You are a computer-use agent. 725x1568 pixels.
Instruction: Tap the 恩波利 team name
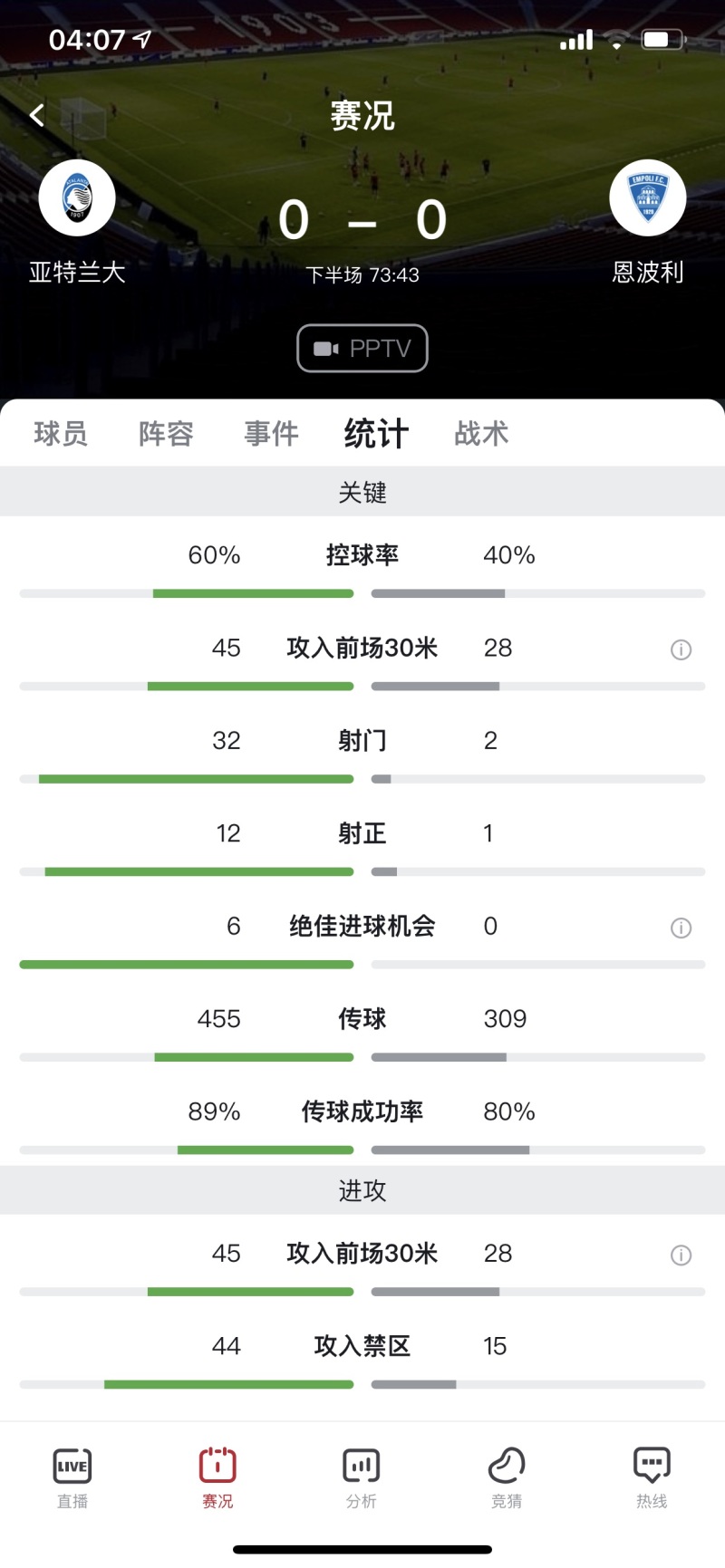click(x=648, y=272)
